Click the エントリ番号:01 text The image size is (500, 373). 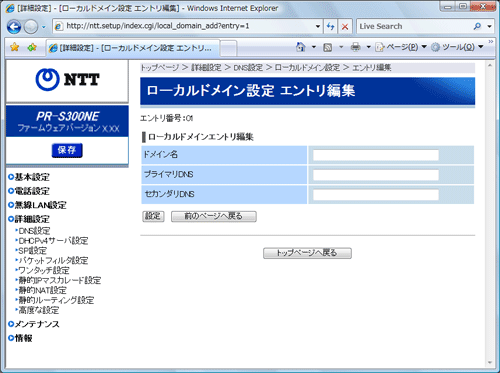point(167,118)
